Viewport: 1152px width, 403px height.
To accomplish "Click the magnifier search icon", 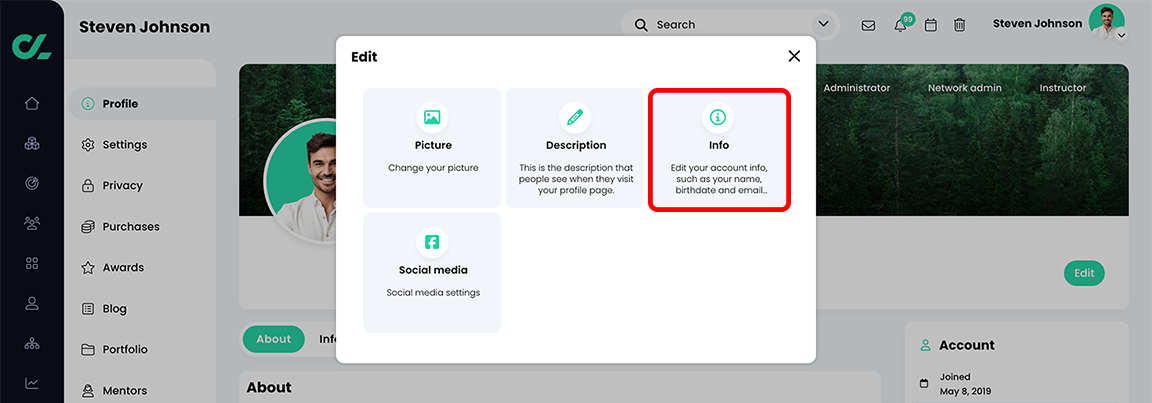I will pyautogui.click(x=641, y=25).
